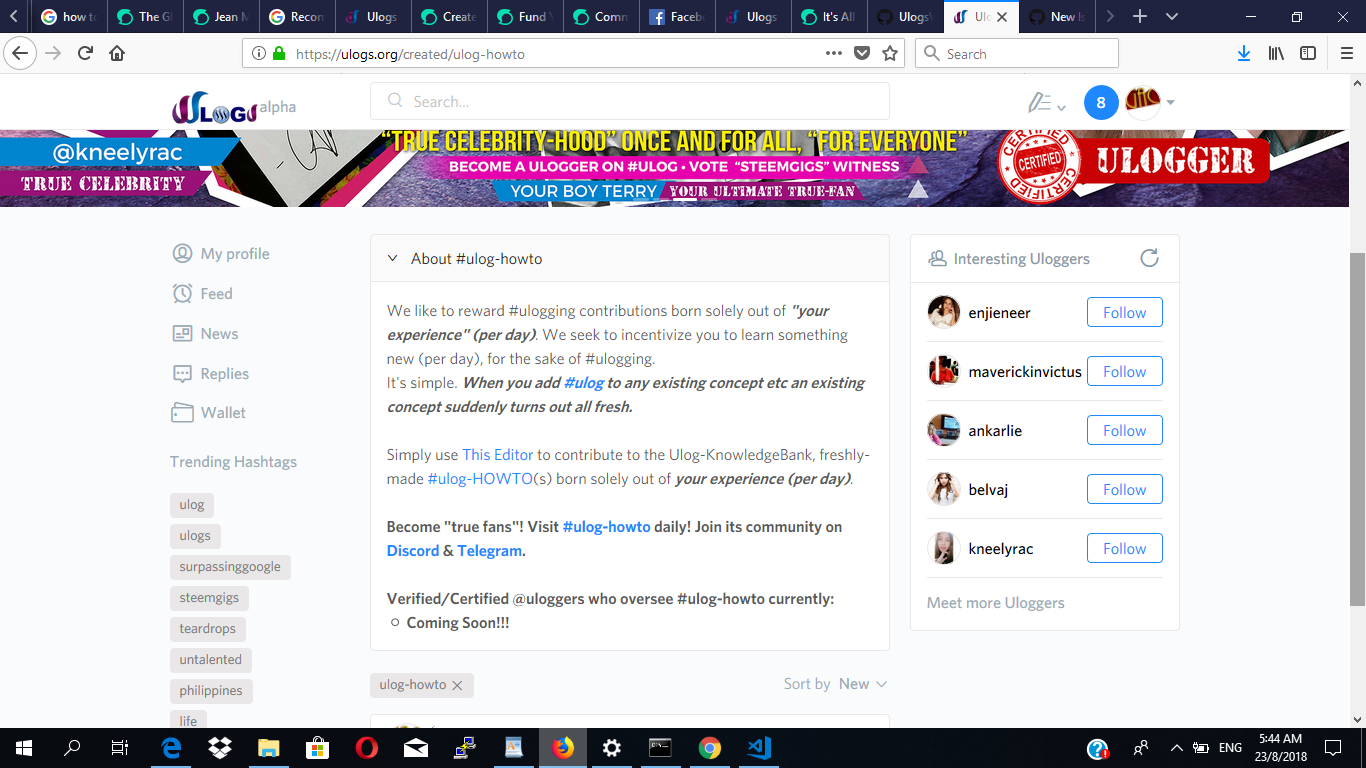
Task: Switch to the It's All tab
Action: (x=829, y=17)
